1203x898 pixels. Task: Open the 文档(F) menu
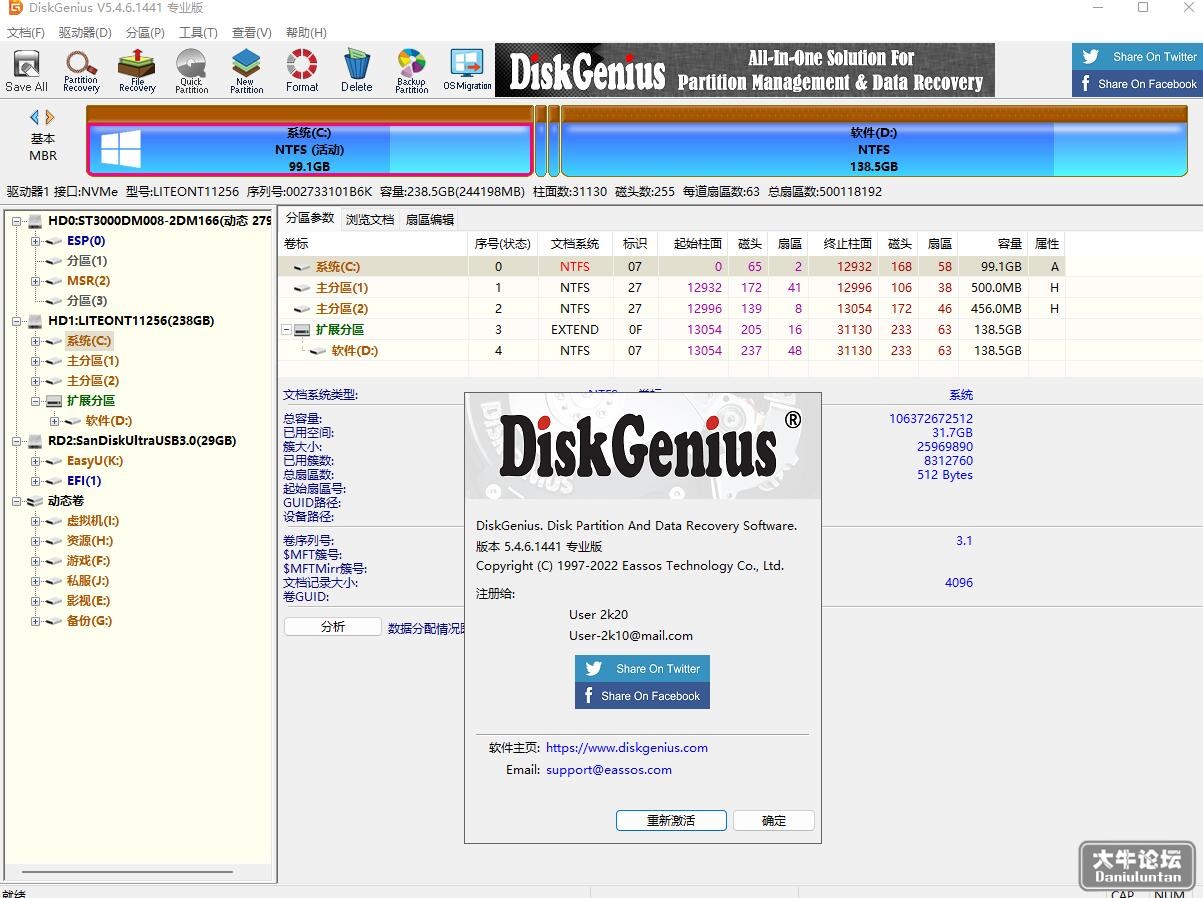[x=25, y=32]
